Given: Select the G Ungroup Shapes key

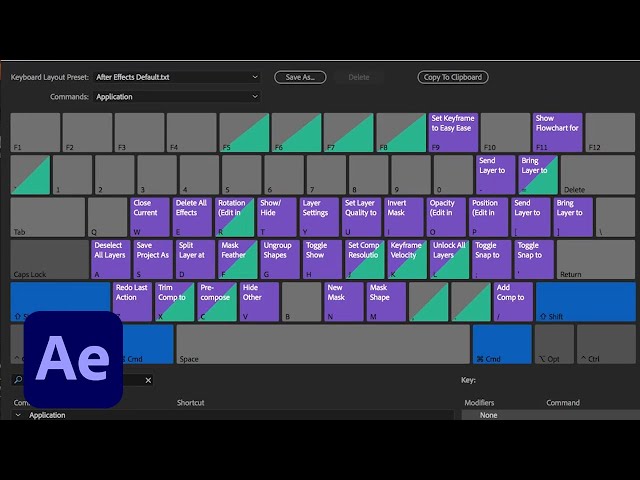Looking at the screenshot, I should (x=280, y=260).
